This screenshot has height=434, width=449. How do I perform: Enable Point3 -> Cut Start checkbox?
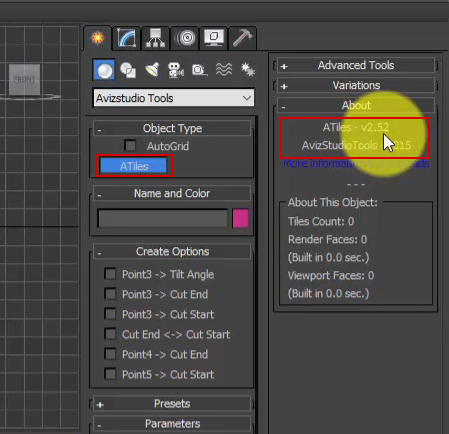pos(110,314)
